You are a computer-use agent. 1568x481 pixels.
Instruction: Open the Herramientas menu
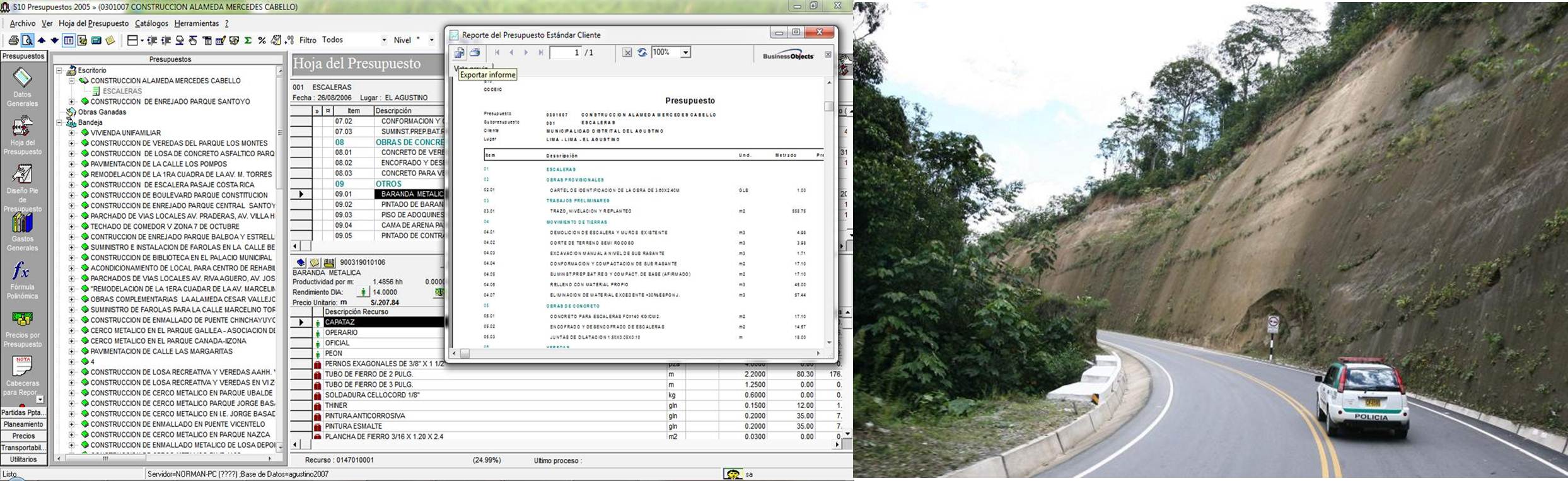[x=196, y=23]
